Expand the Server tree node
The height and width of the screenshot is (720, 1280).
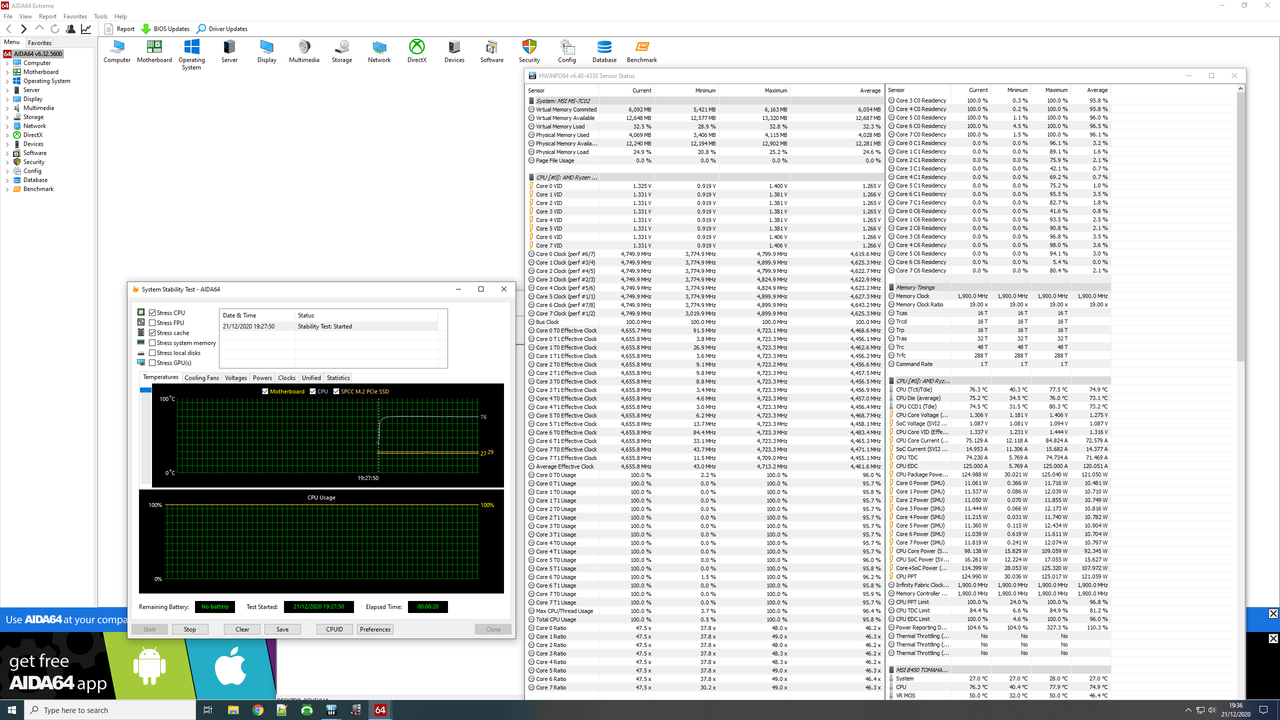point(7,90)
